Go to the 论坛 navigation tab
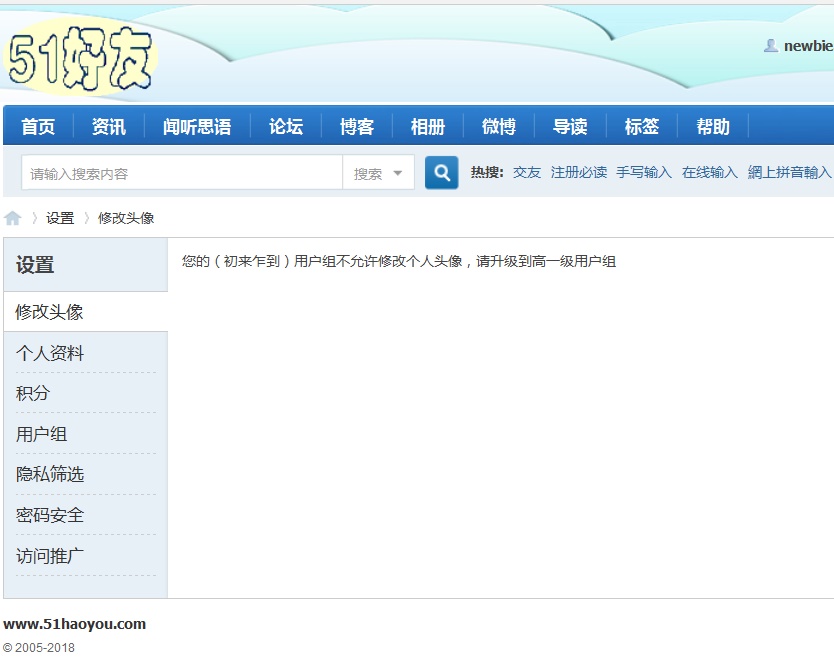The height and width of the screenshot is (660, 834). click(x=286, y=127)
